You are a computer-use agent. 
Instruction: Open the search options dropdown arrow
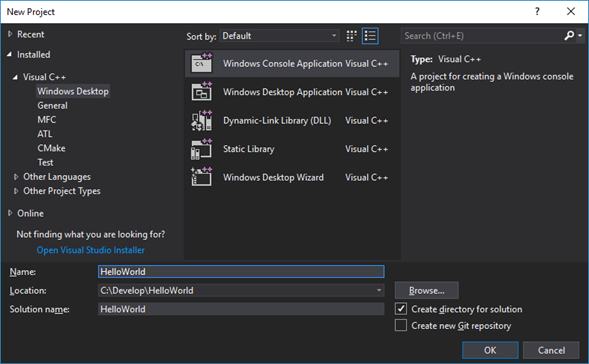(580, 36)
